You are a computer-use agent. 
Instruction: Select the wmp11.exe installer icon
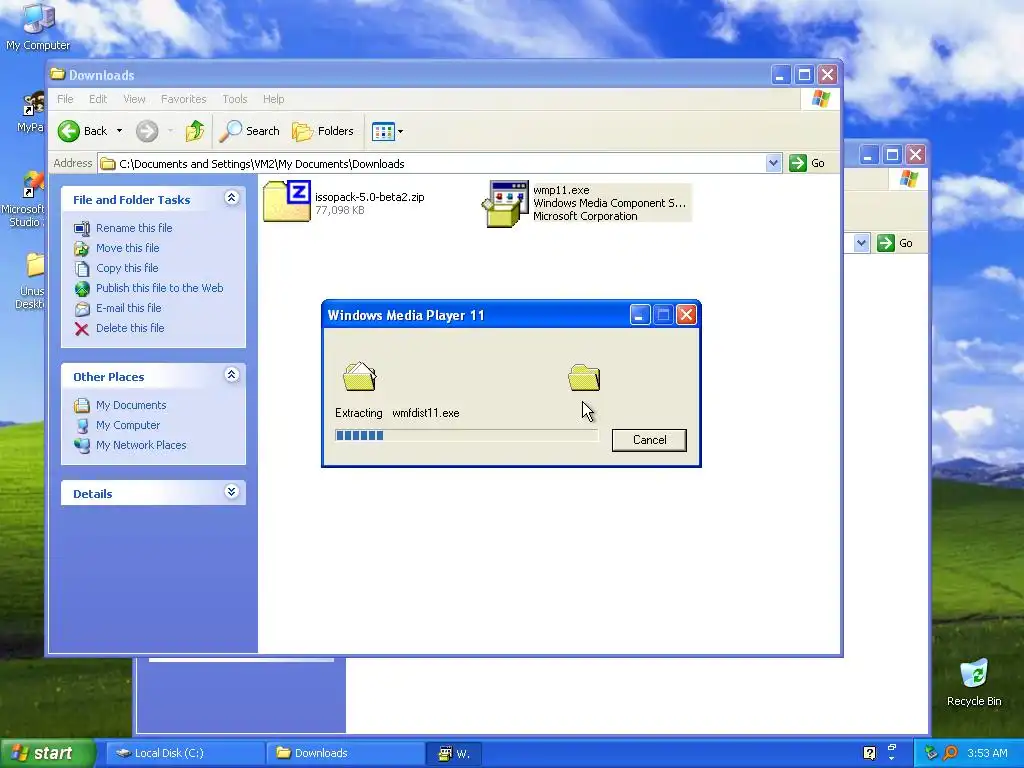tap(505, 204)
